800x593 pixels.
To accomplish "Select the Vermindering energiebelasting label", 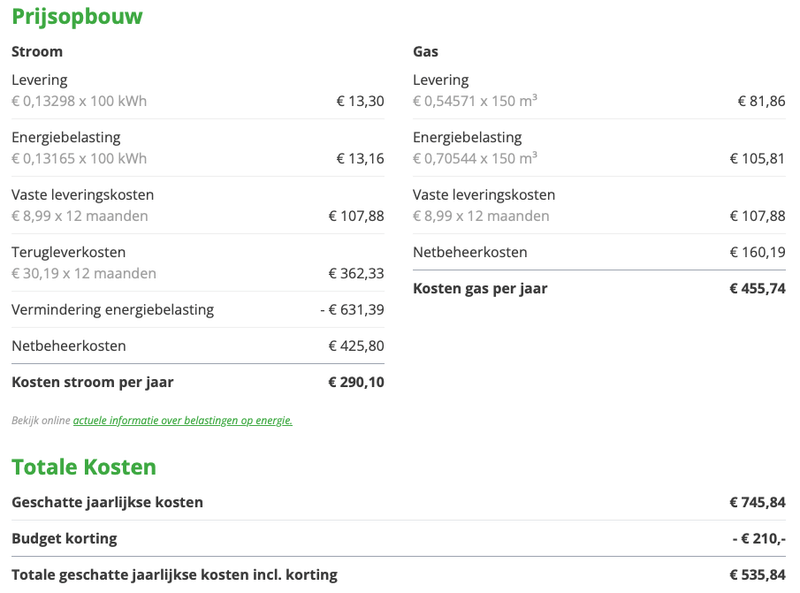I will 113,310.
